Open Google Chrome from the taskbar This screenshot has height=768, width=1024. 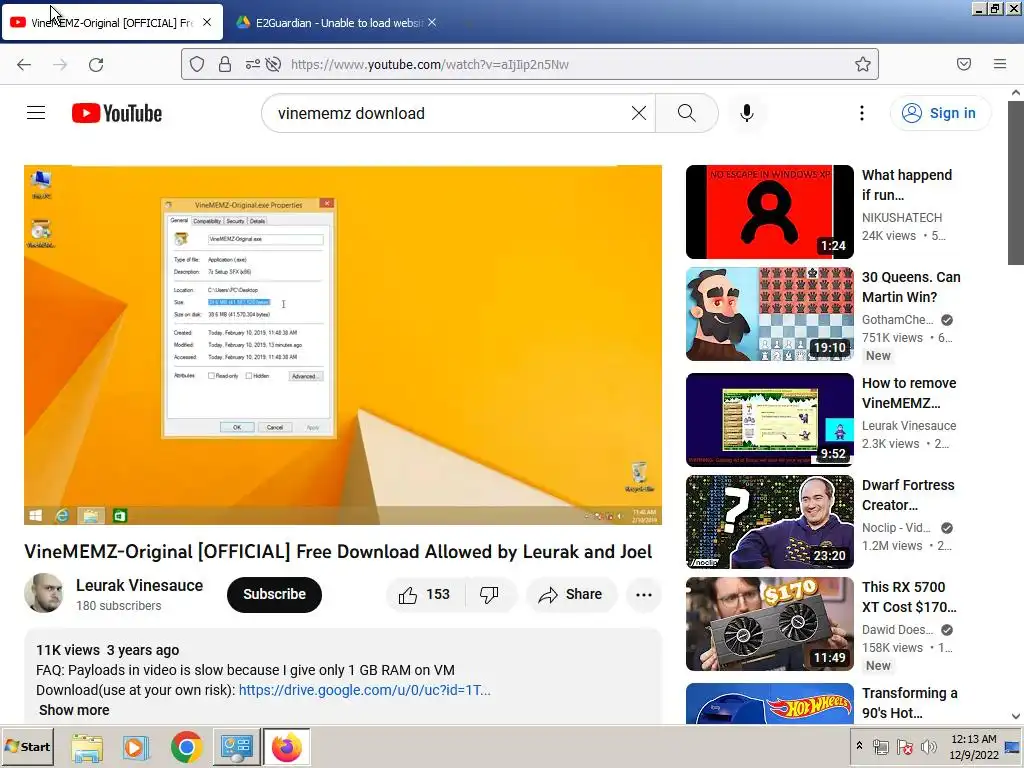[x=187, y=747]
